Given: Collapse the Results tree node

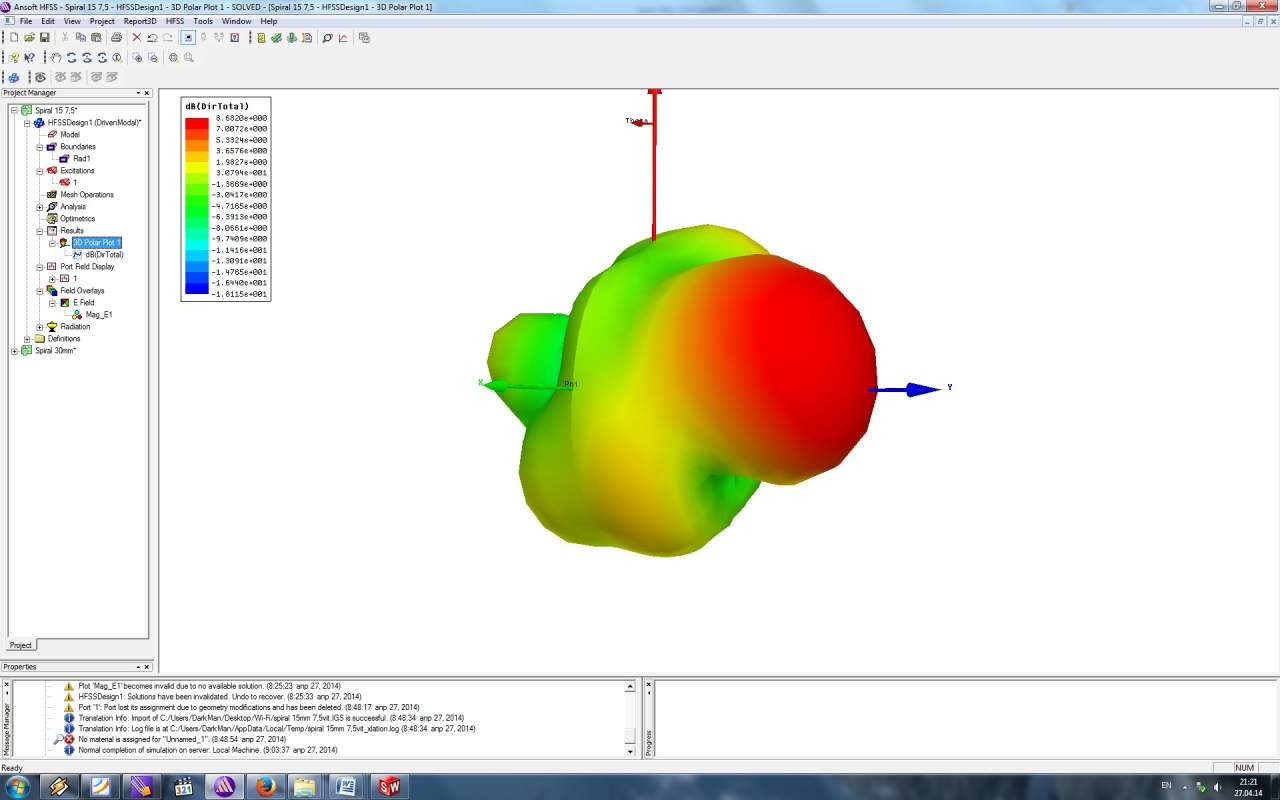Looking at the screenshot, I should (x=40, y=231).
